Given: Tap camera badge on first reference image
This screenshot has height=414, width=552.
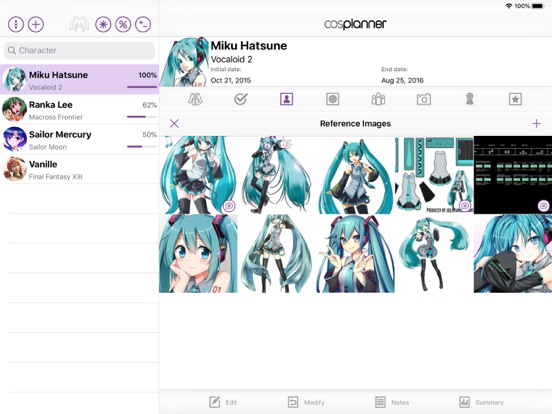Looking at the screenshot, I should [229, 206].
